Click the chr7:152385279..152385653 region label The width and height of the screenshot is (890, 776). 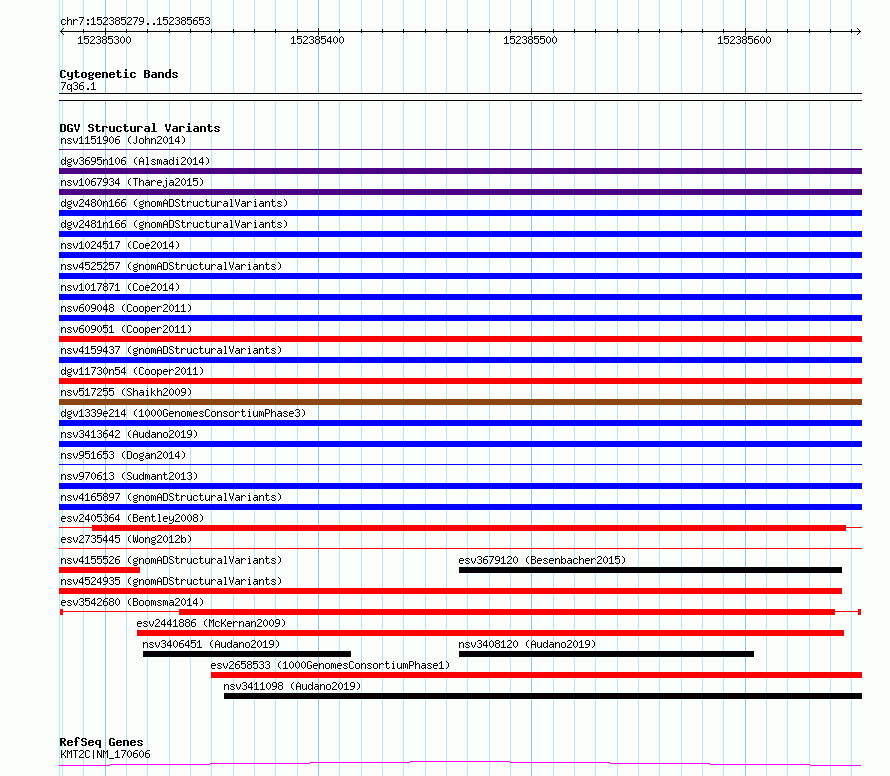(x=135, y=21)
